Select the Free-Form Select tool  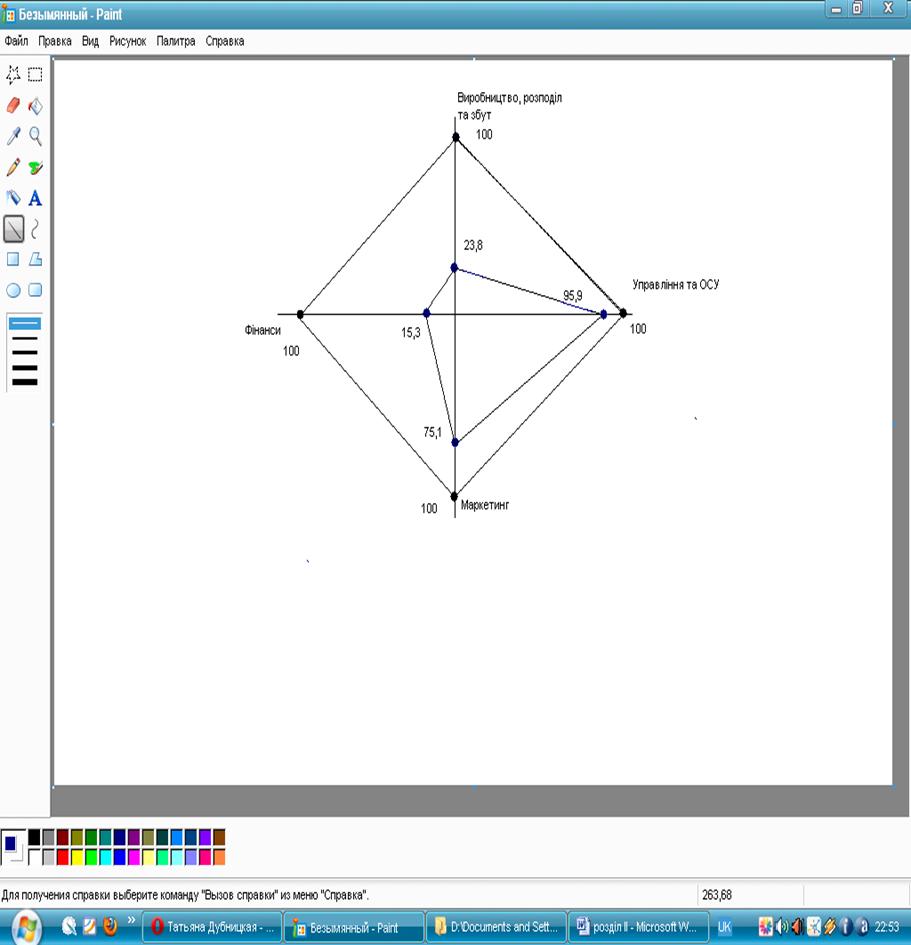coord(13,75)
